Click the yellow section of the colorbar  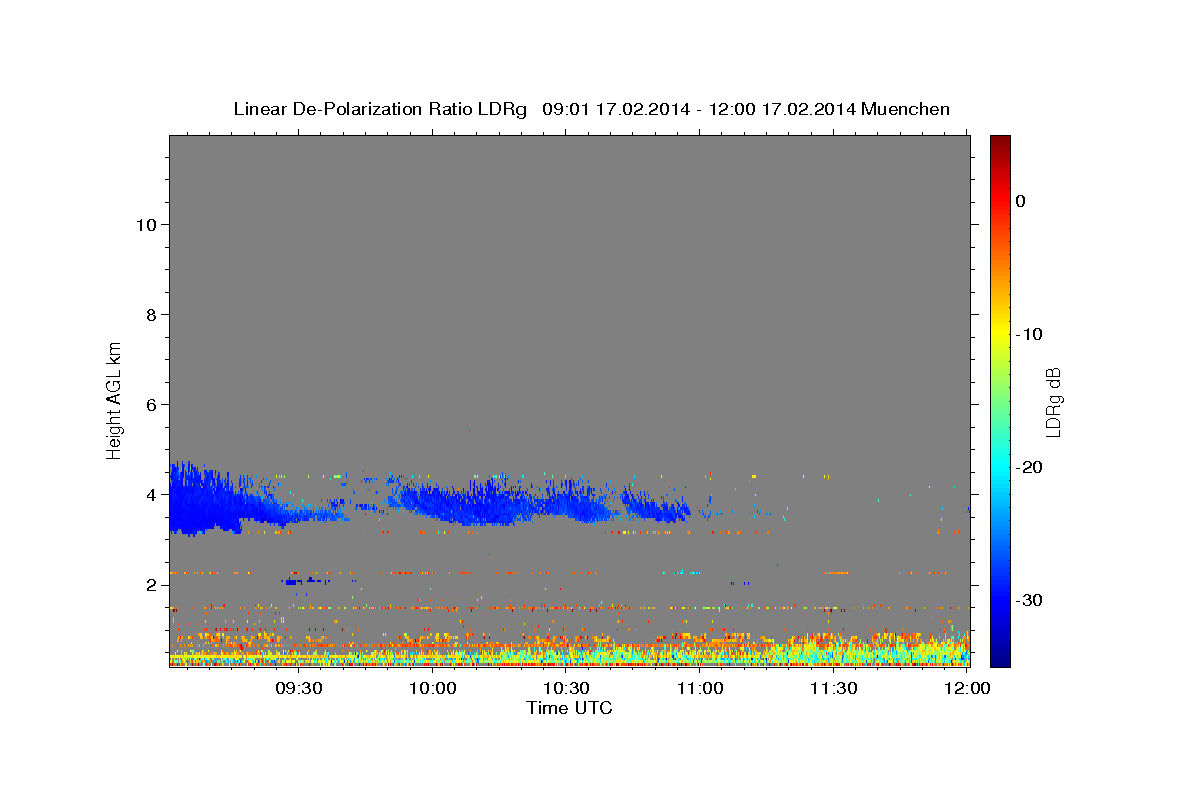tap(1000, 335)
